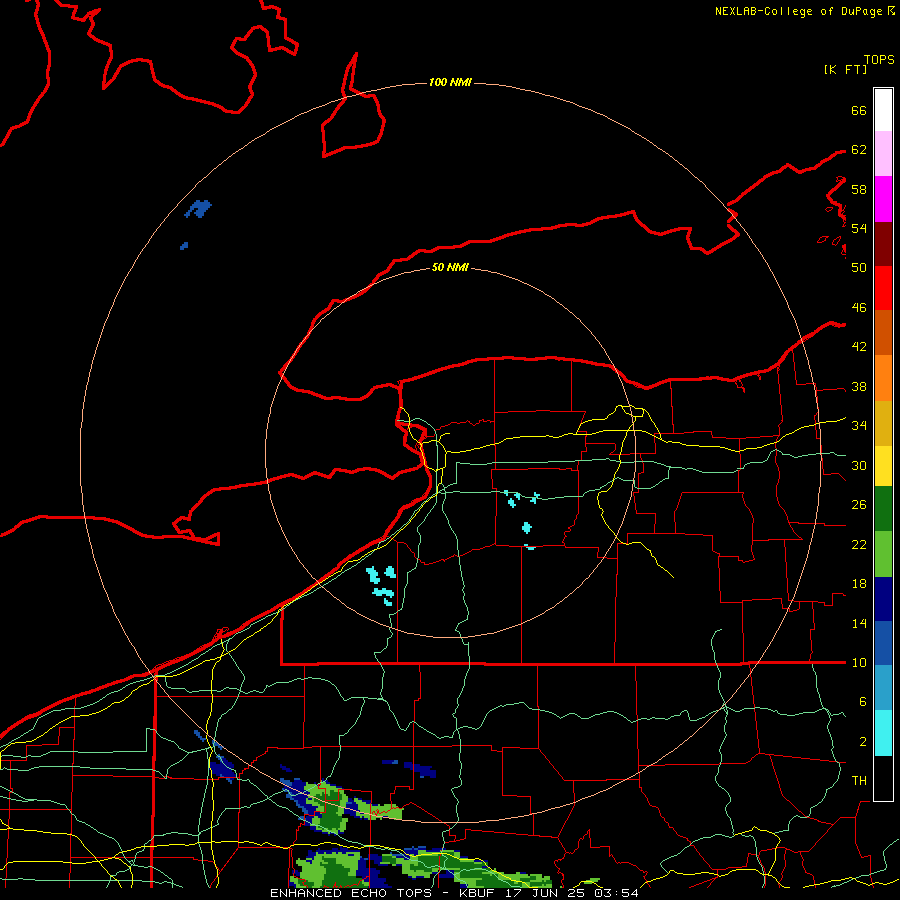The width and height of the screenshot is (900, 900).
Task: Pick the white swatch in the legend
Action: click(883, 110)
